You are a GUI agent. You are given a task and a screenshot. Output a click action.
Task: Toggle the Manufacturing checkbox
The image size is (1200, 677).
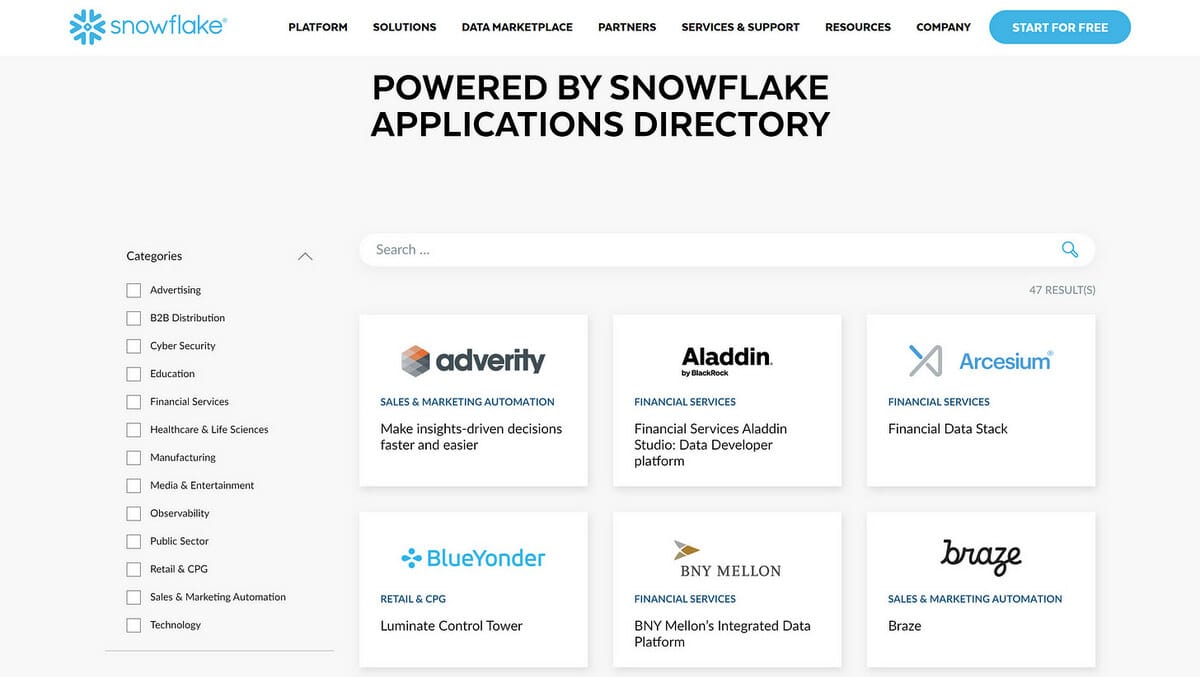click(x=134, y=458)
